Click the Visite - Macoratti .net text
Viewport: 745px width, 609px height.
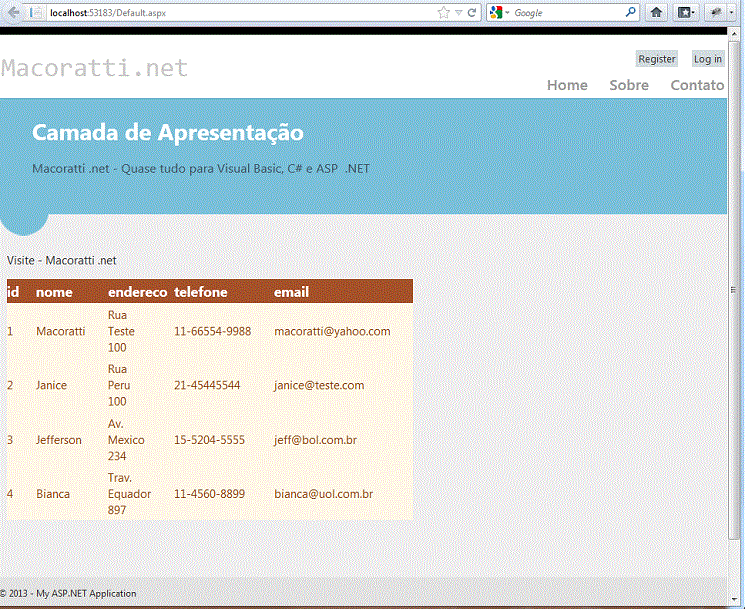pyautogui.click(x=62, y=260)
